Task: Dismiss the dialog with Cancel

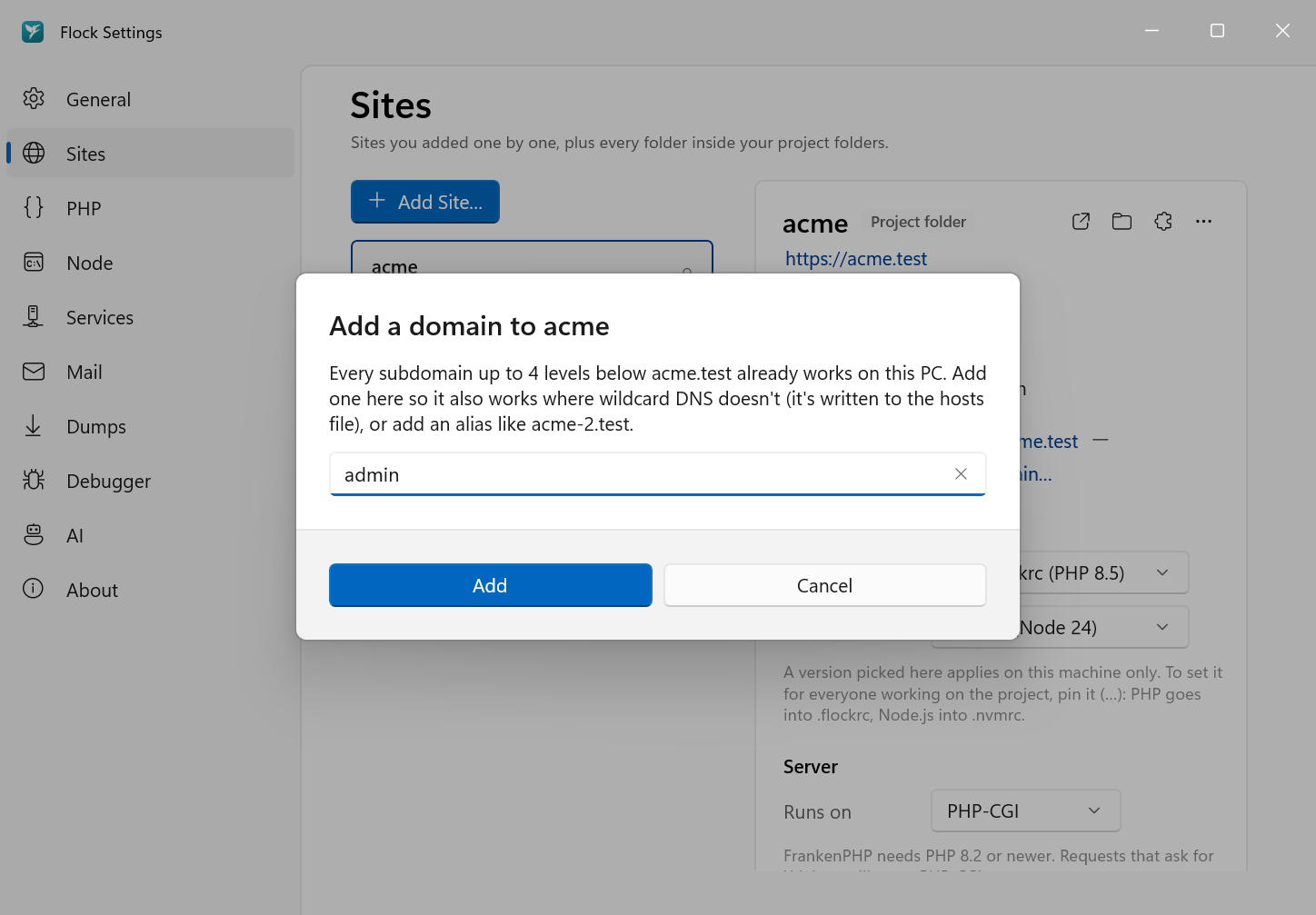Action: [x=825, y=585]
